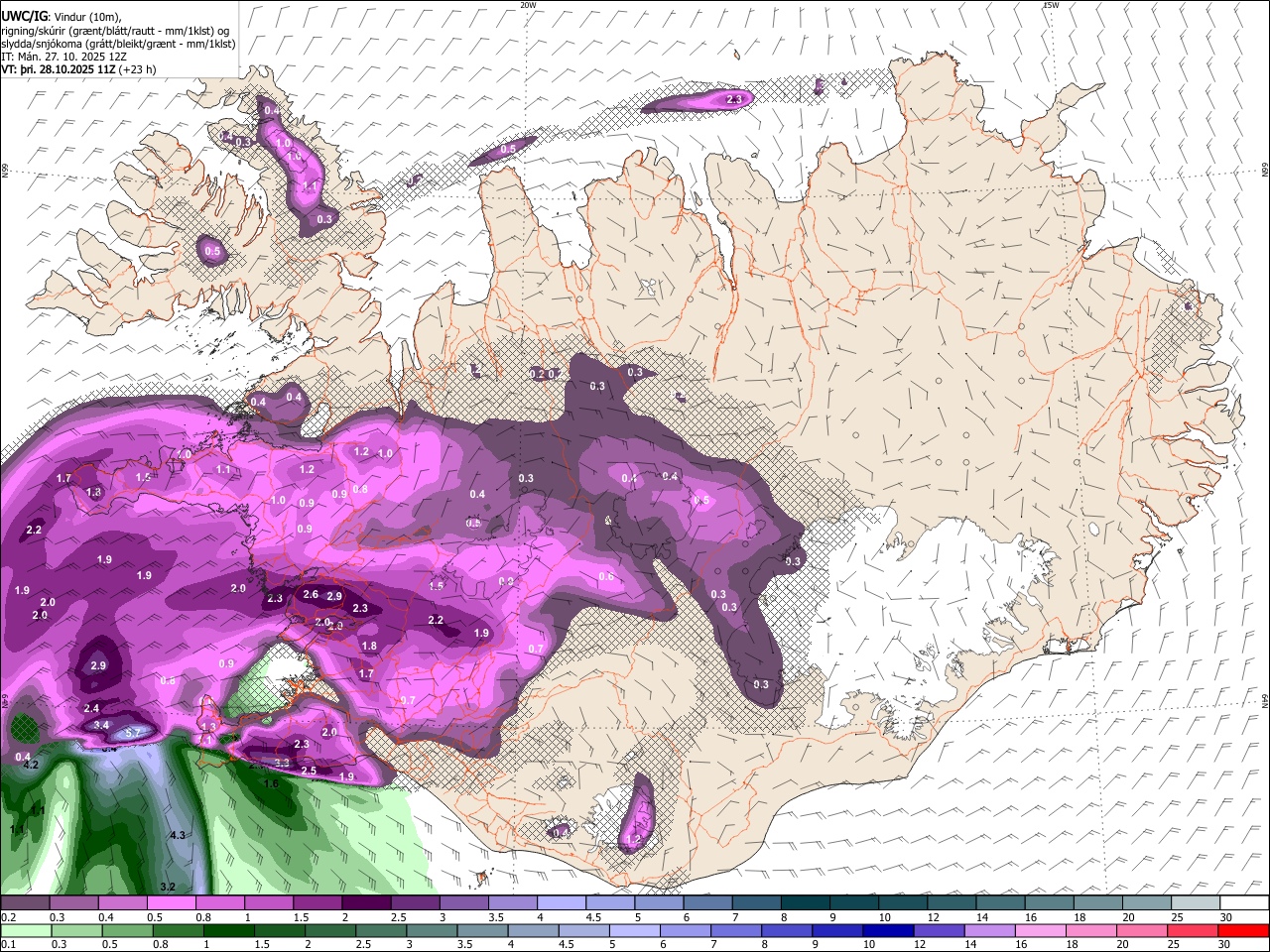Pick the pale green 0.1 rain scale swatch
The height and width of the screenshot is (952, 1270).
(x=25, y=930)
